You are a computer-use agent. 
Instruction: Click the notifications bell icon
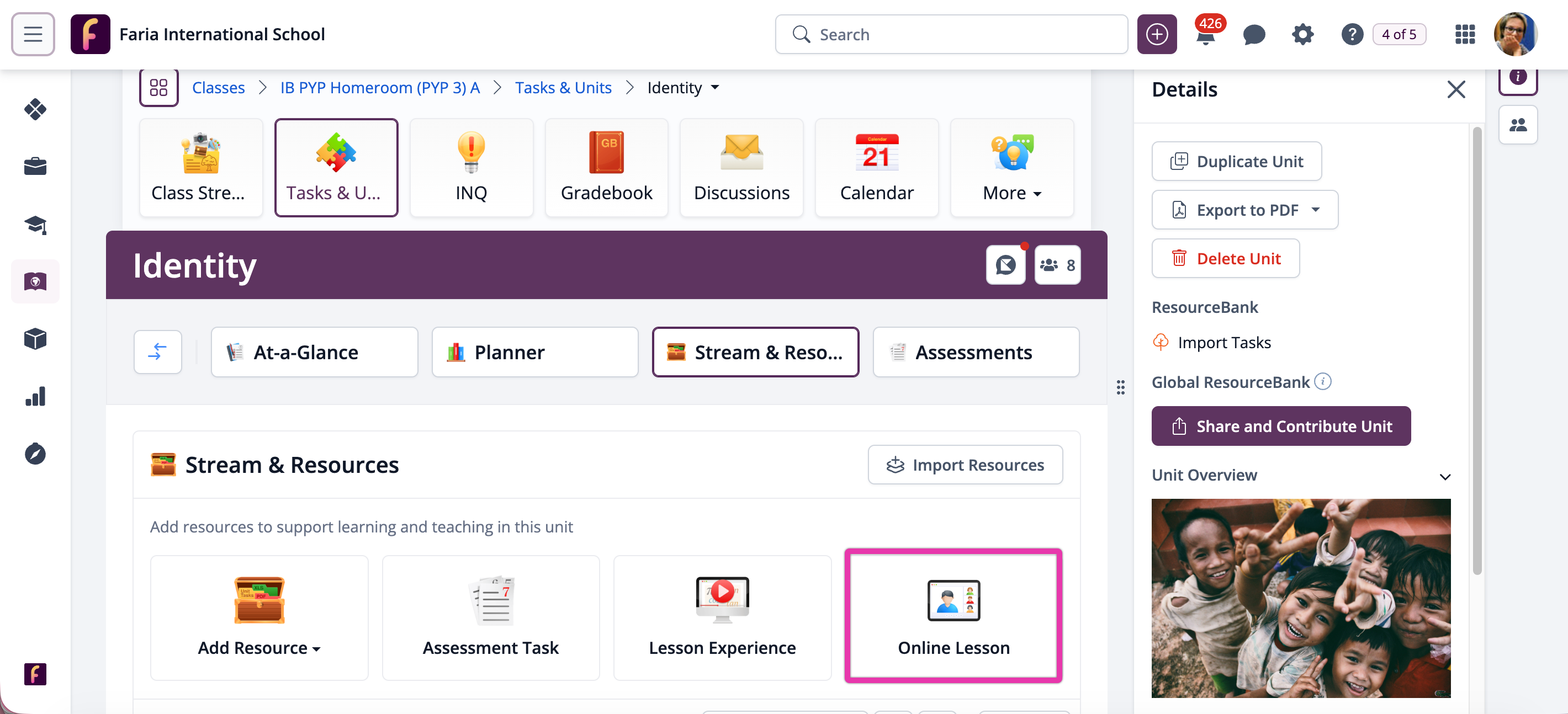[1205, 35]
